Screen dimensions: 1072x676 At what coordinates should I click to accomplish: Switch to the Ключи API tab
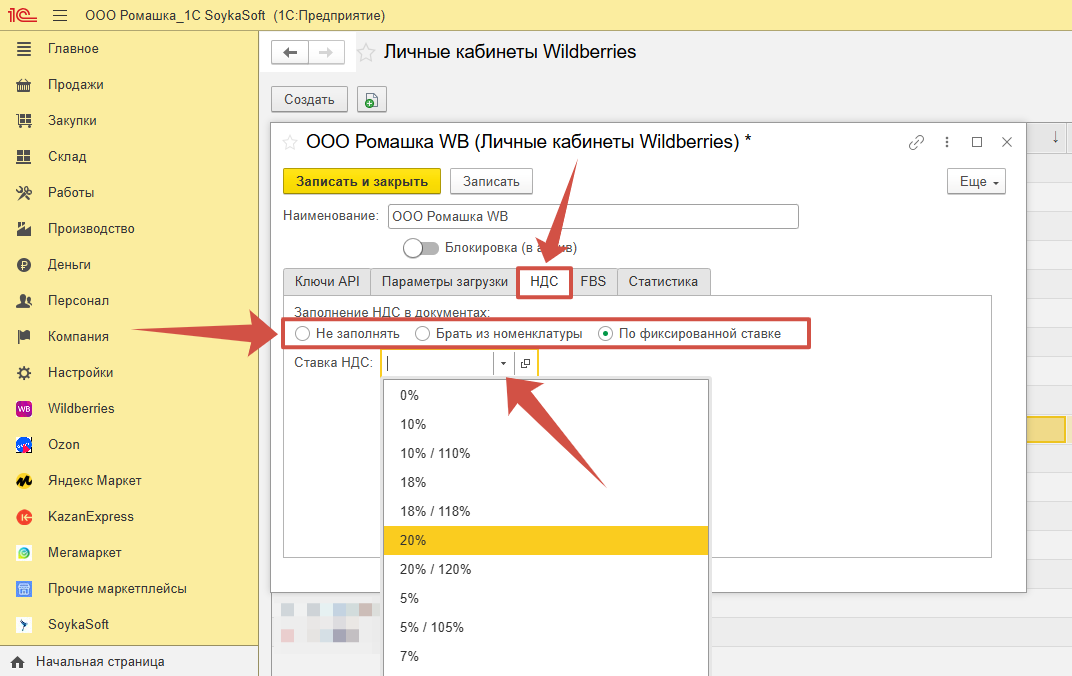(x=327, y=282)
